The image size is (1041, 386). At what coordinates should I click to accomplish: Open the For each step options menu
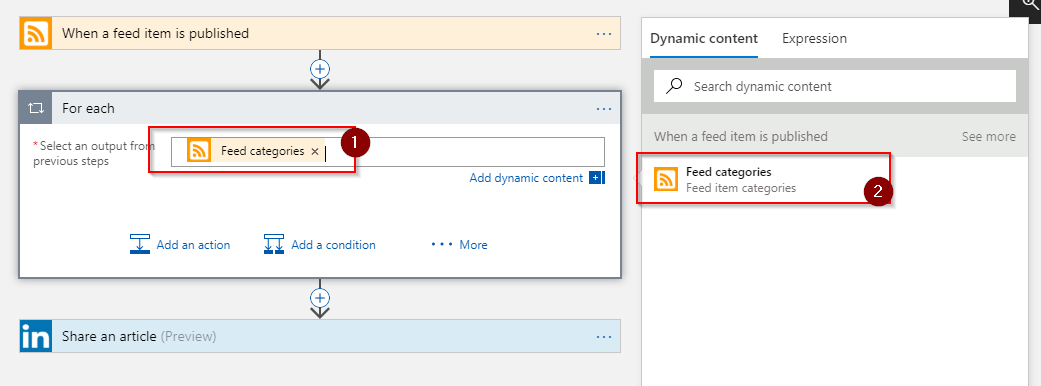603,108
